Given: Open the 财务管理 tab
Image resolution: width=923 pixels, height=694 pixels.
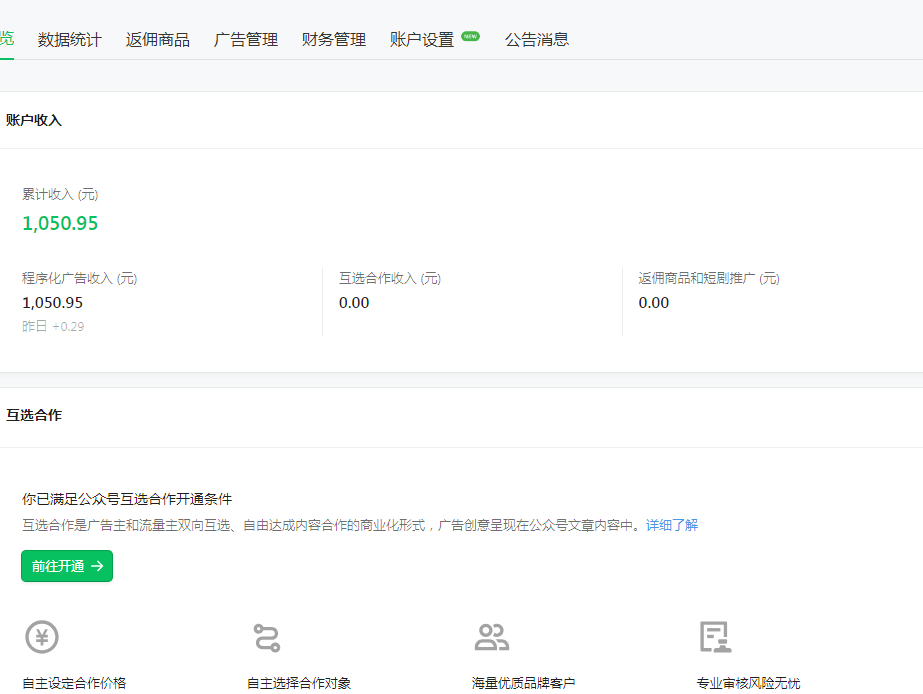Looking at the screenshot, I should coord(334,40).
